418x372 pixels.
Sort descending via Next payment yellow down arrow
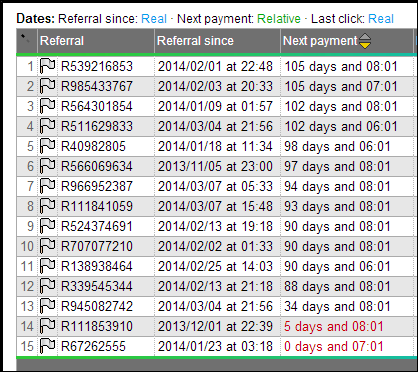[x=365, y=45]
